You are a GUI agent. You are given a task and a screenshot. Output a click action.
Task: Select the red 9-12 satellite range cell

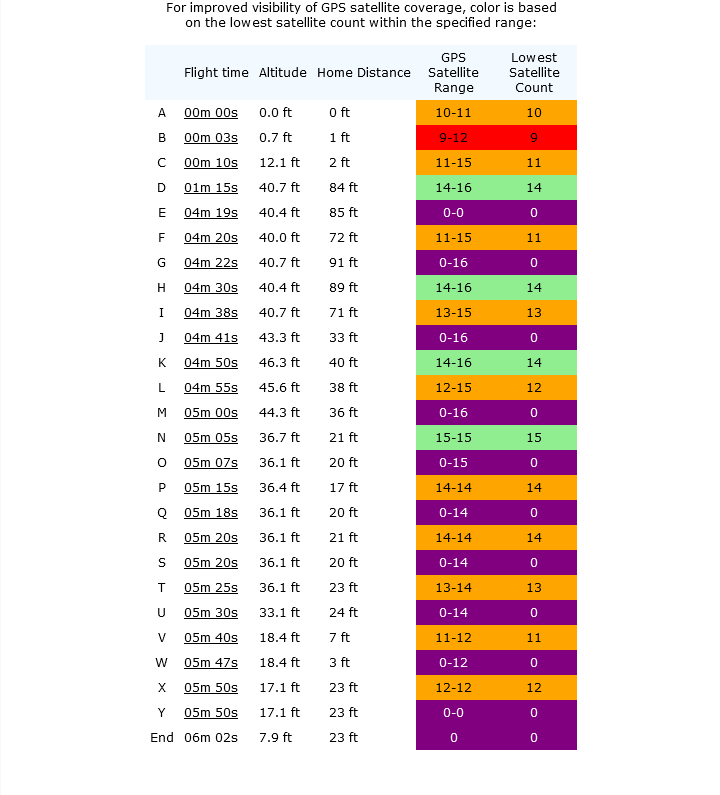453,137
